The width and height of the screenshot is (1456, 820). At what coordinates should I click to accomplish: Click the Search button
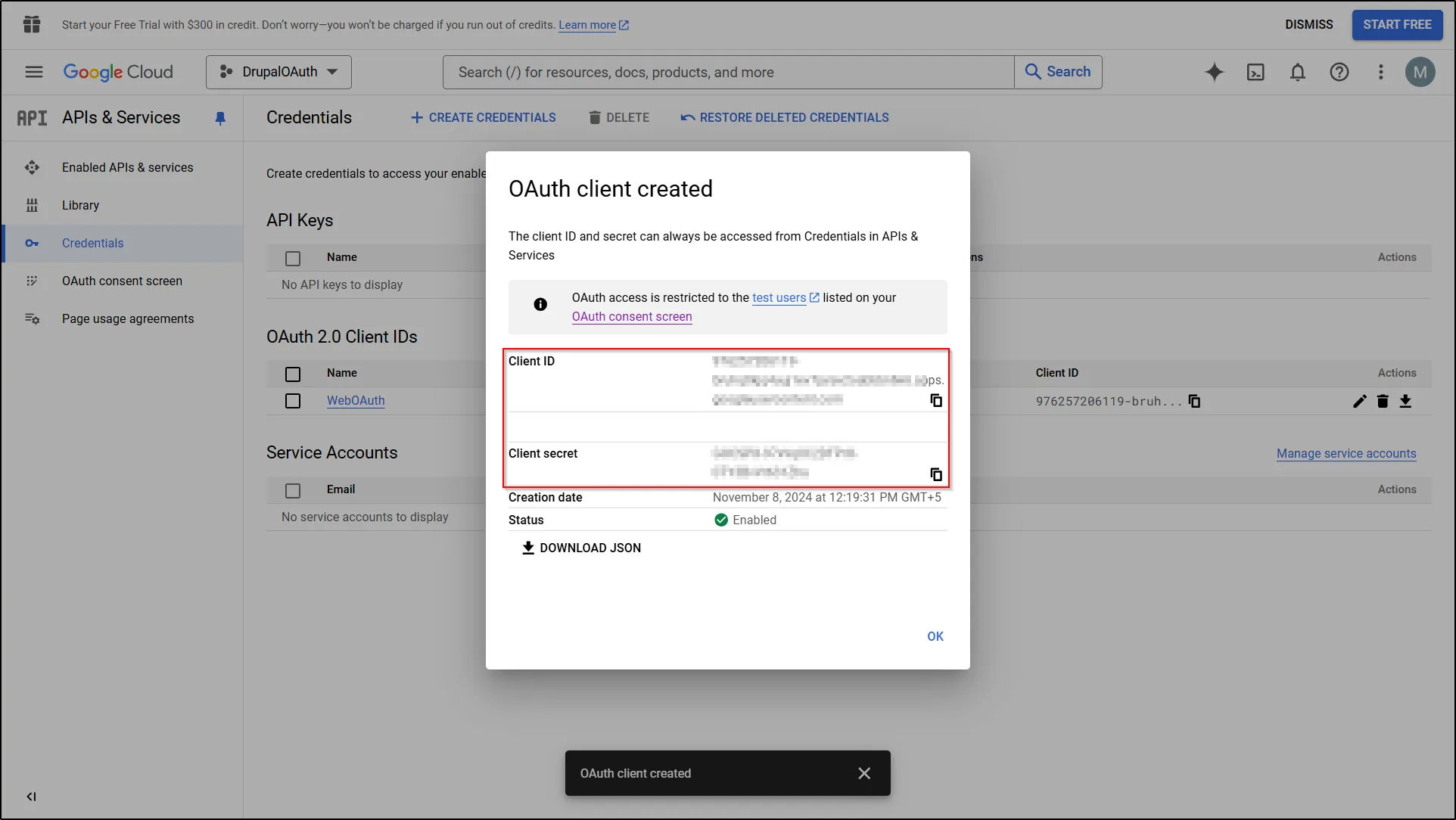tap(1058, 72)
